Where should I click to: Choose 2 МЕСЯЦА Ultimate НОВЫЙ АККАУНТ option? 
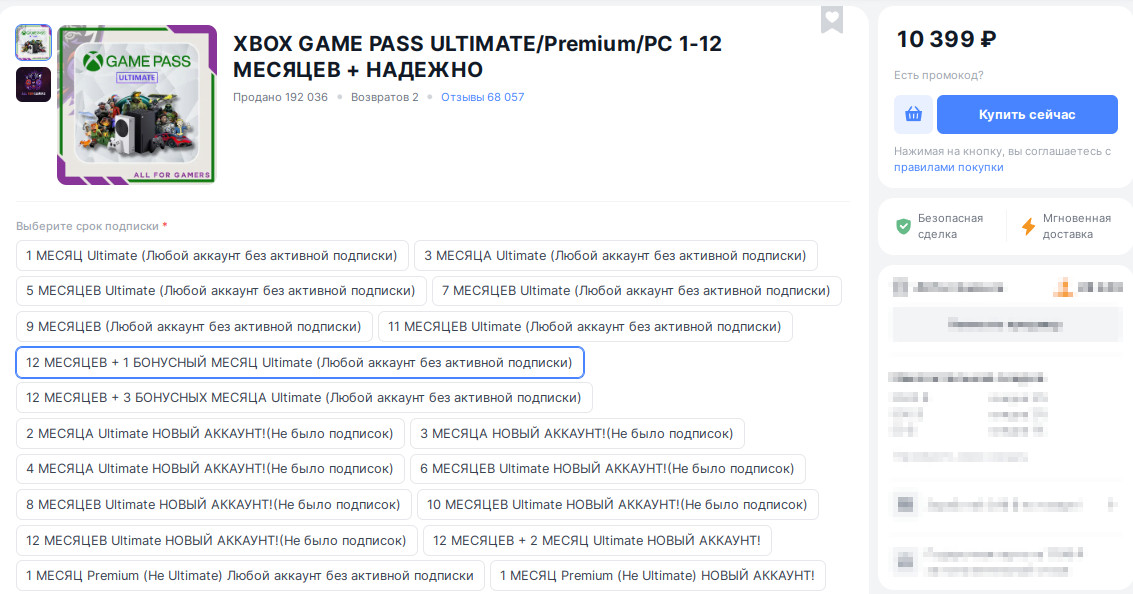(210, 433)
